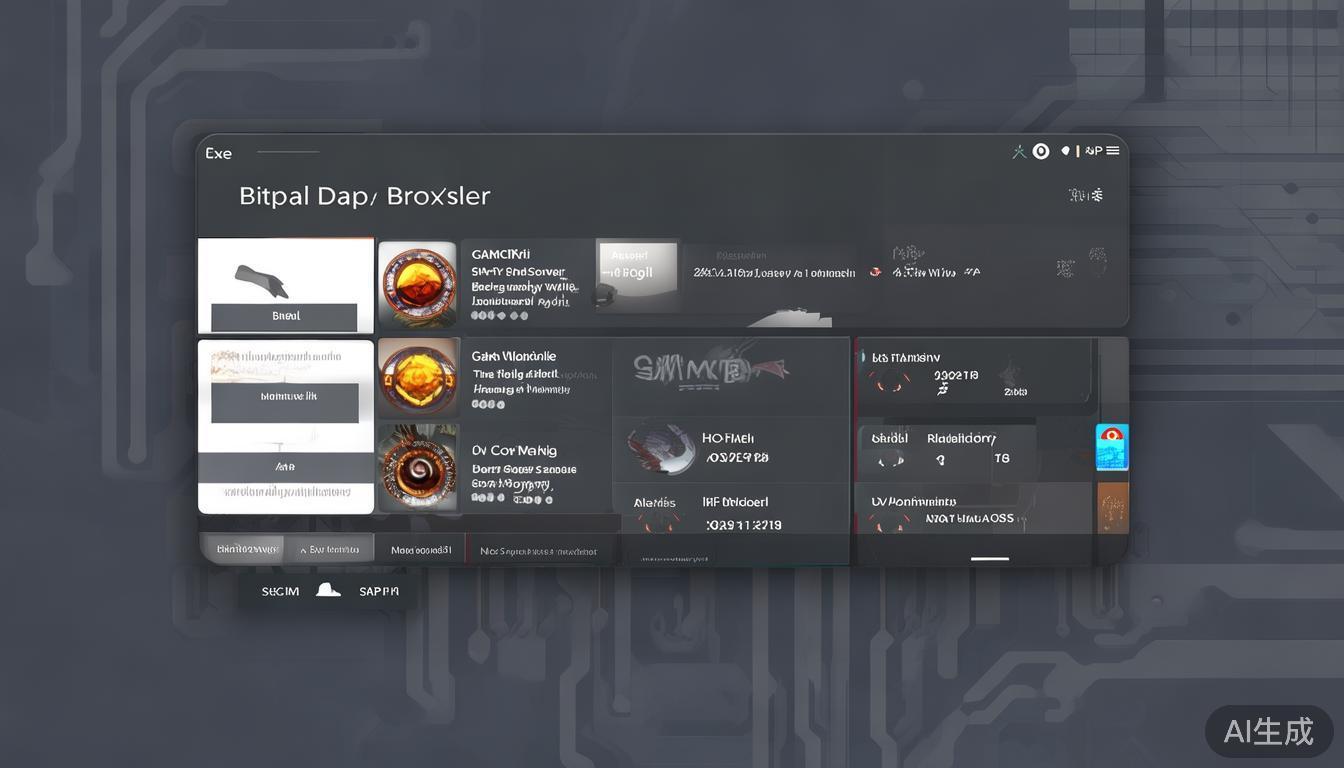The image size is (1344, 768).
Task: Click the Exe label at top-left
Action: click(218, 153)
